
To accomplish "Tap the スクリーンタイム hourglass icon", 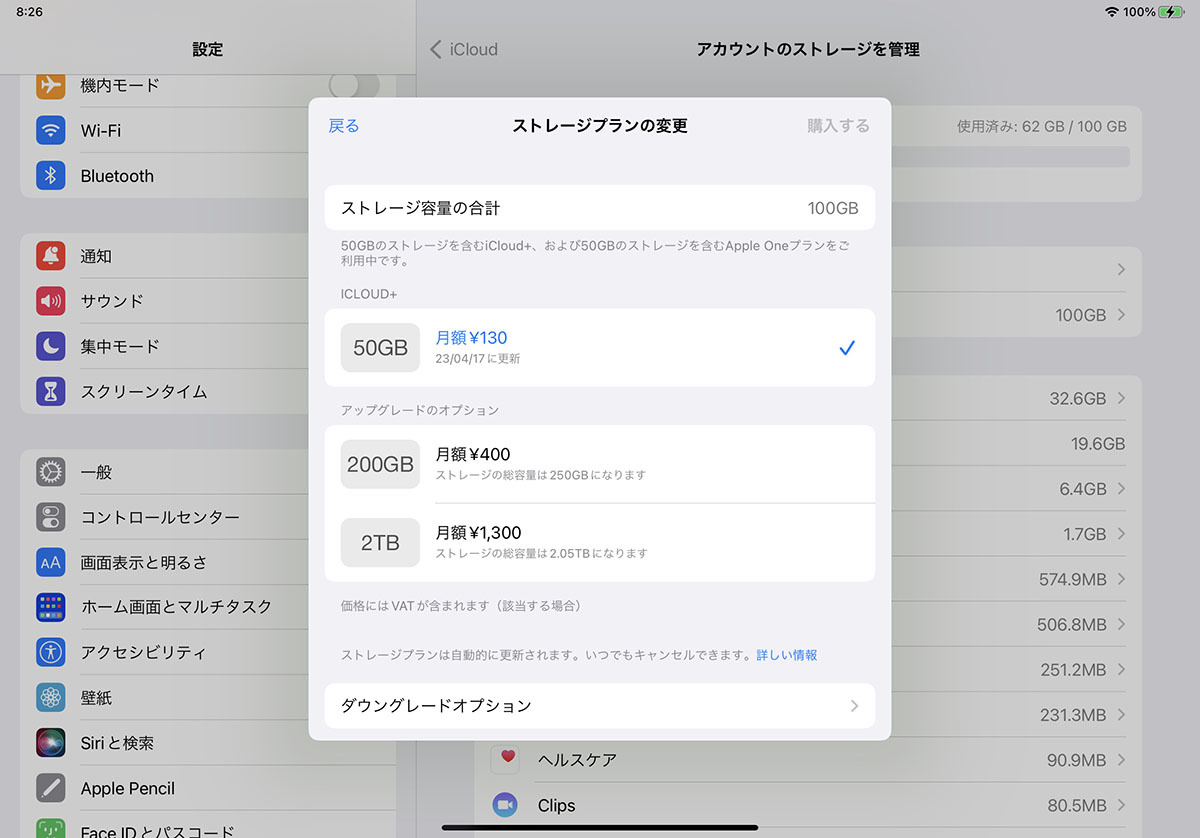I will (51, 391).
